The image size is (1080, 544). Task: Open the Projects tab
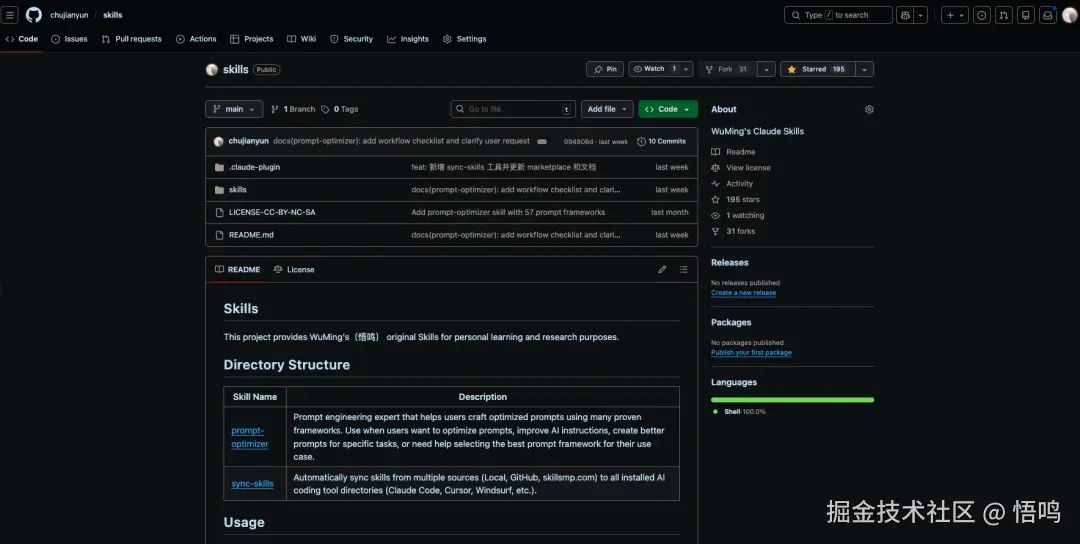click(252, 39)
